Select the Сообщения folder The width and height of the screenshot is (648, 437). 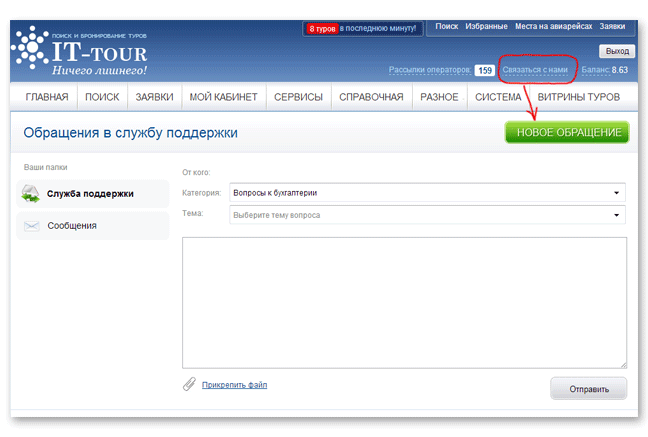93,226
